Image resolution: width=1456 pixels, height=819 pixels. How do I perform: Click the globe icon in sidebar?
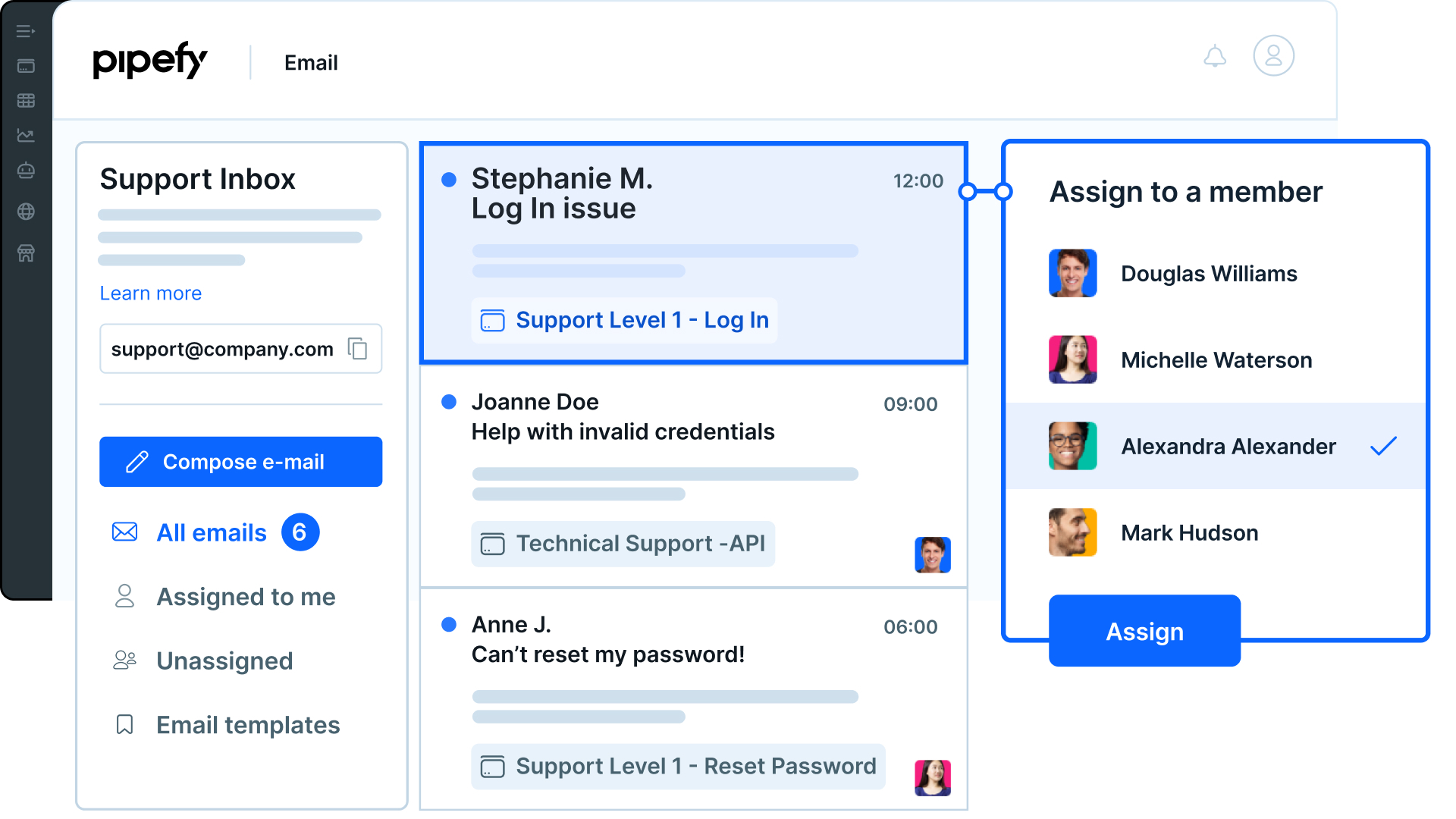(x=26, y=212)
